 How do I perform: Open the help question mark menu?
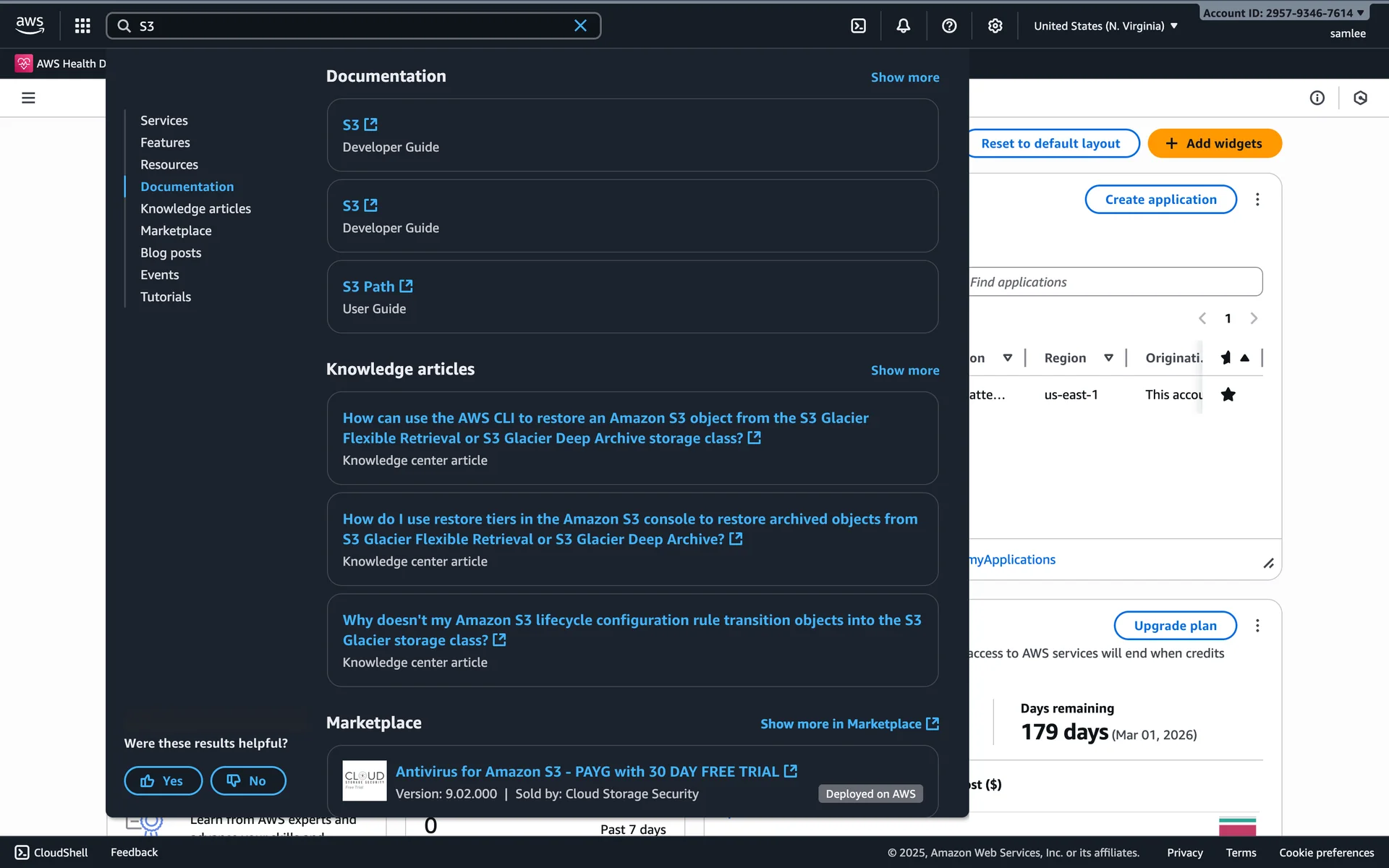click(x=949, y=26)
